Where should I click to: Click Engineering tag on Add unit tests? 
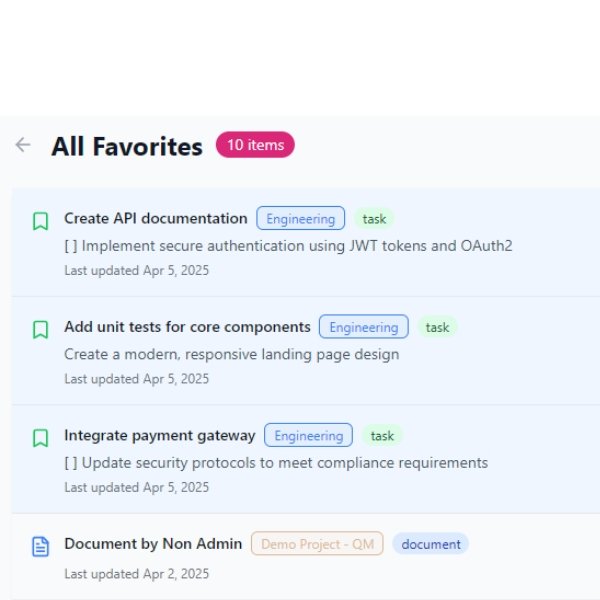click(x=364, y=327)
